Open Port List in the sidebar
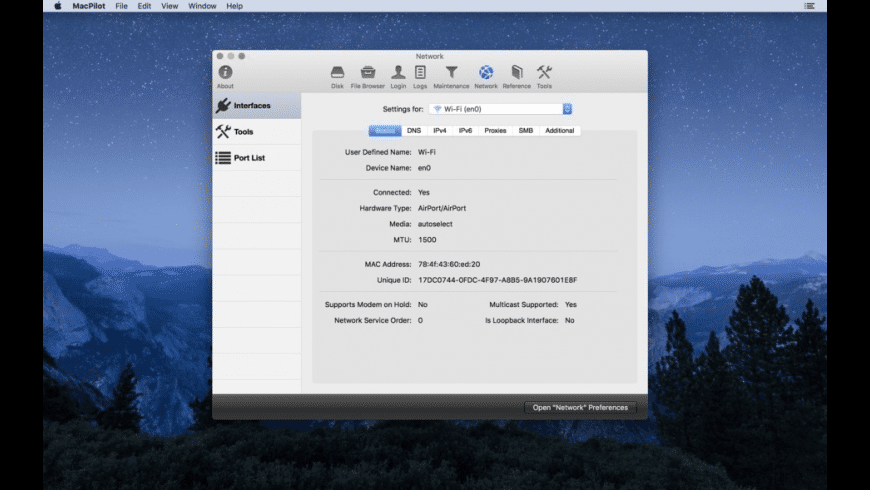The height and width of the screenshot is (490, 870). point(257,158)
